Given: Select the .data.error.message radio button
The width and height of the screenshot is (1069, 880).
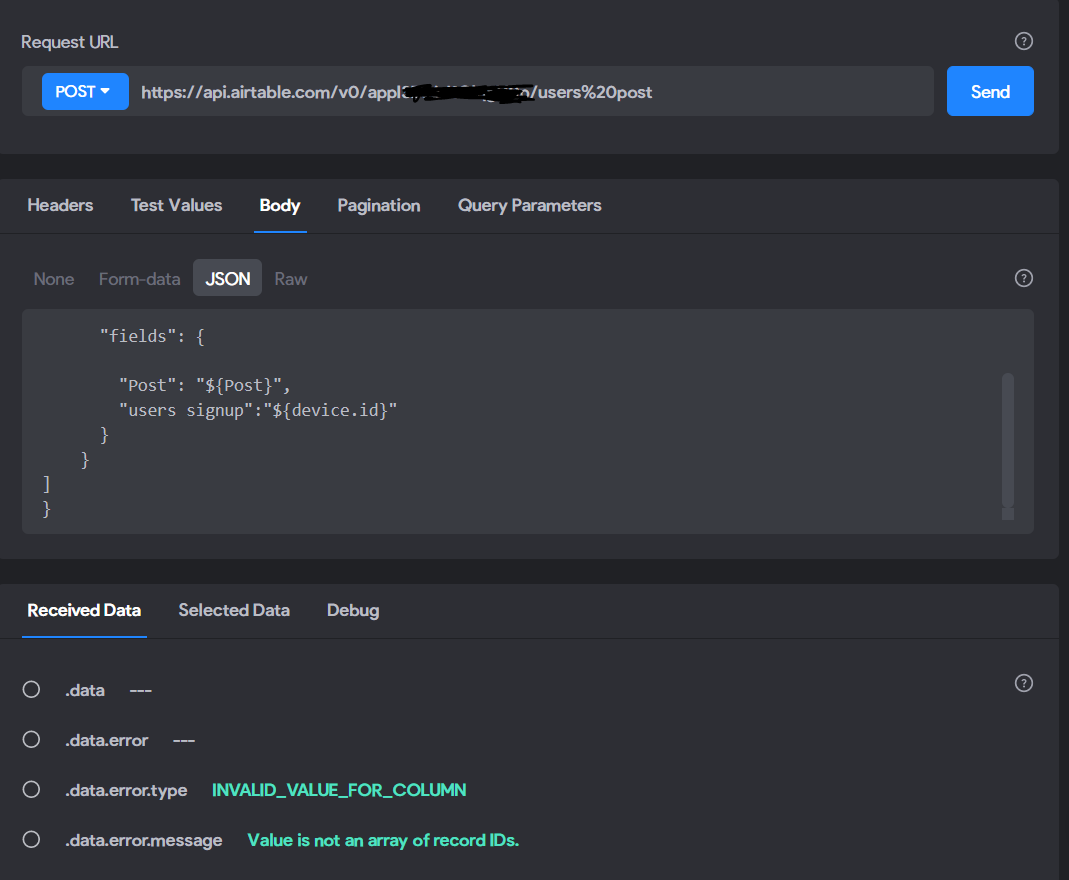Looking at the screenshot, I should 31,839.
